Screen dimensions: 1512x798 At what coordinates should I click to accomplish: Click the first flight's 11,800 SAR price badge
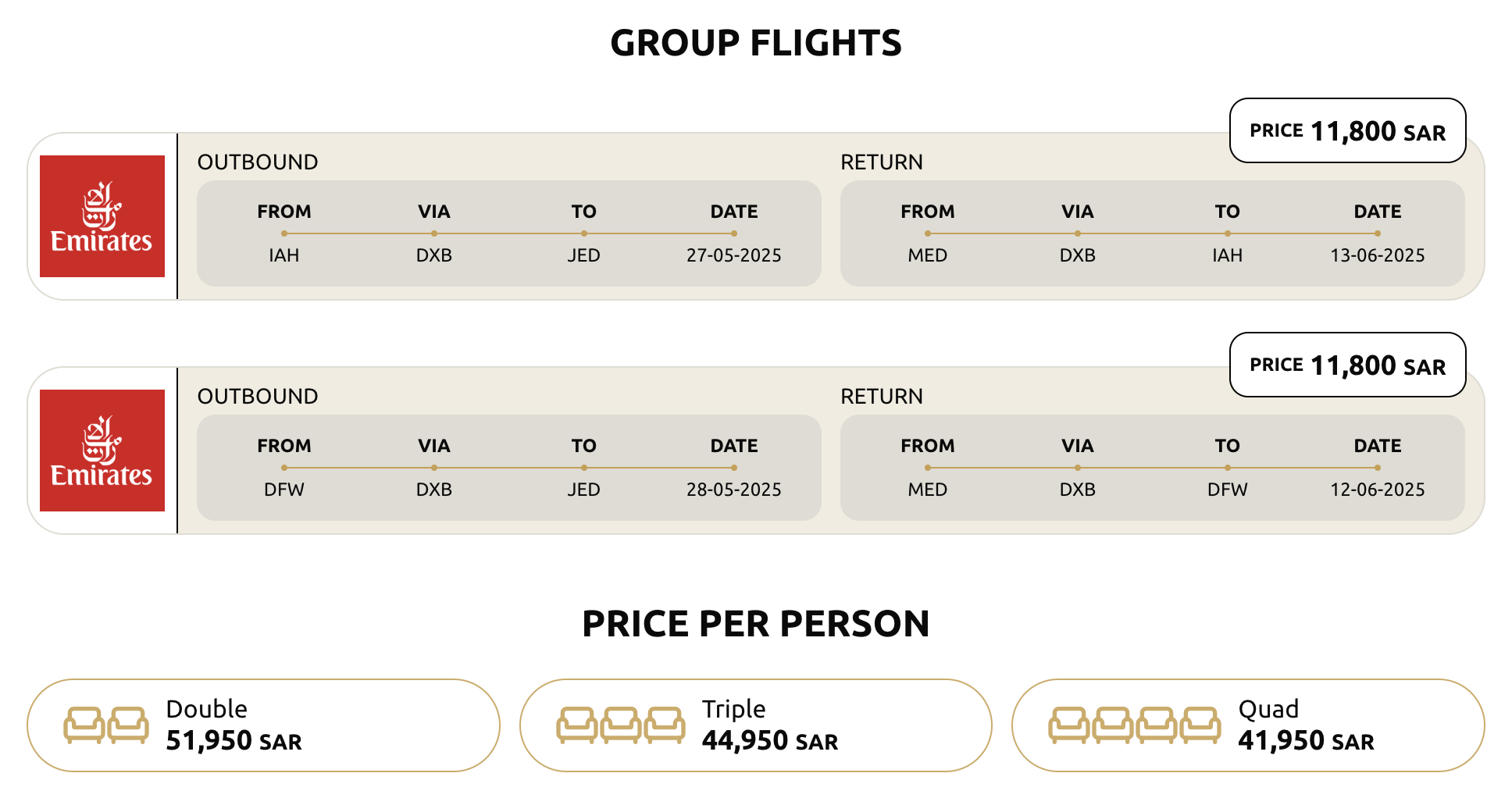tap(1347, 131)
